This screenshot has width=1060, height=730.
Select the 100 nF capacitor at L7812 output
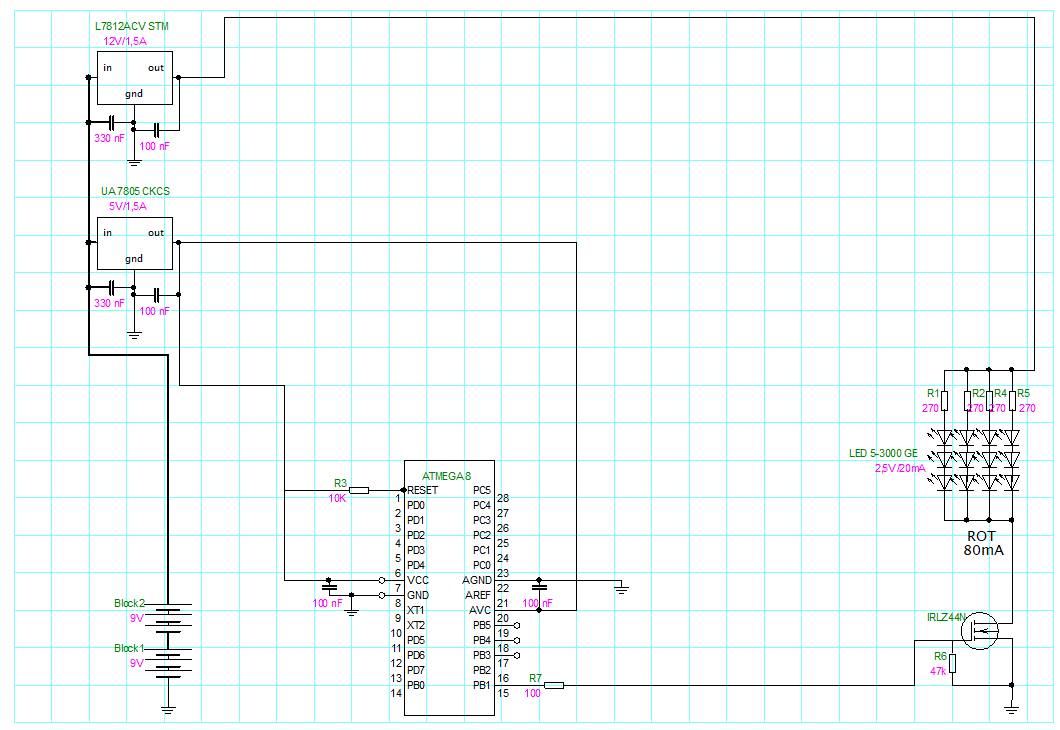coord(156,130)
